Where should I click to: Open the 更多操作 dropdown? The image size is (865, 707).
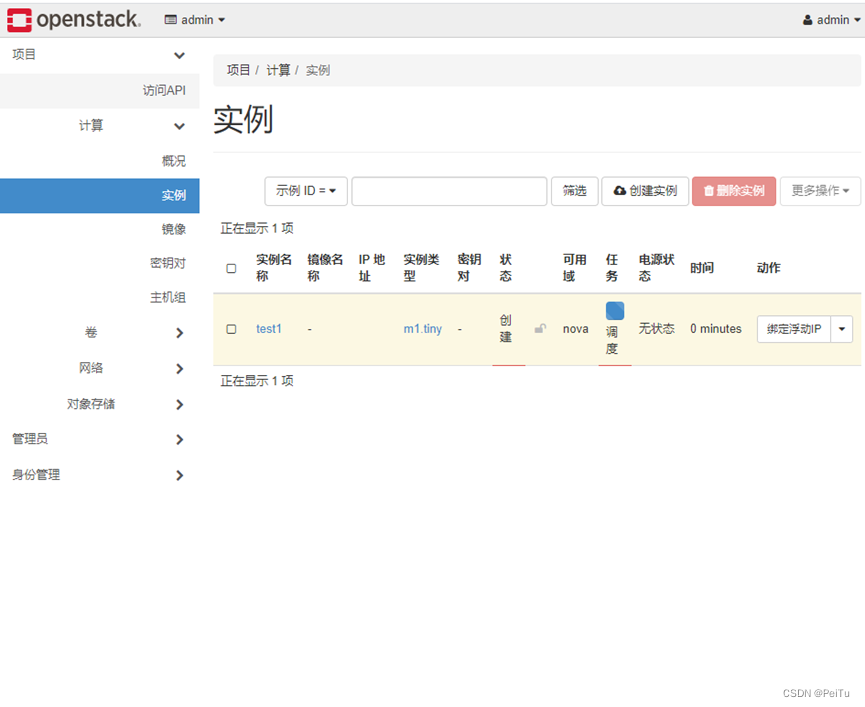pos(820,191)
